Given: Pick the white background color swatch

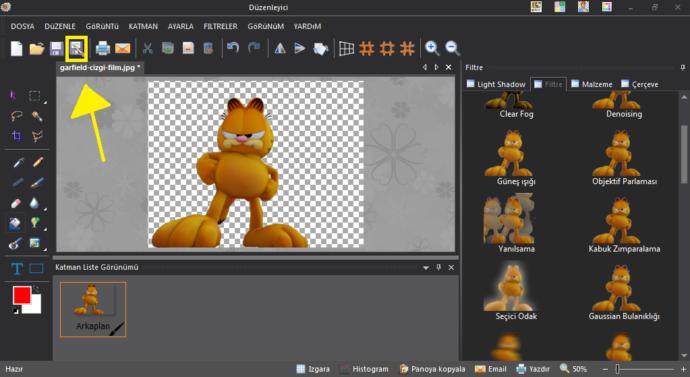Looking at the screenshot, I should click(x=36, y=307).
